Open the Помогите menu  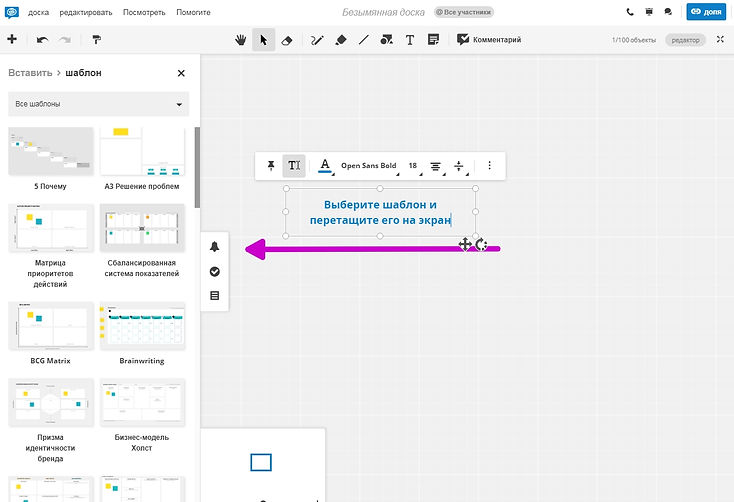(x=193, y=13)
